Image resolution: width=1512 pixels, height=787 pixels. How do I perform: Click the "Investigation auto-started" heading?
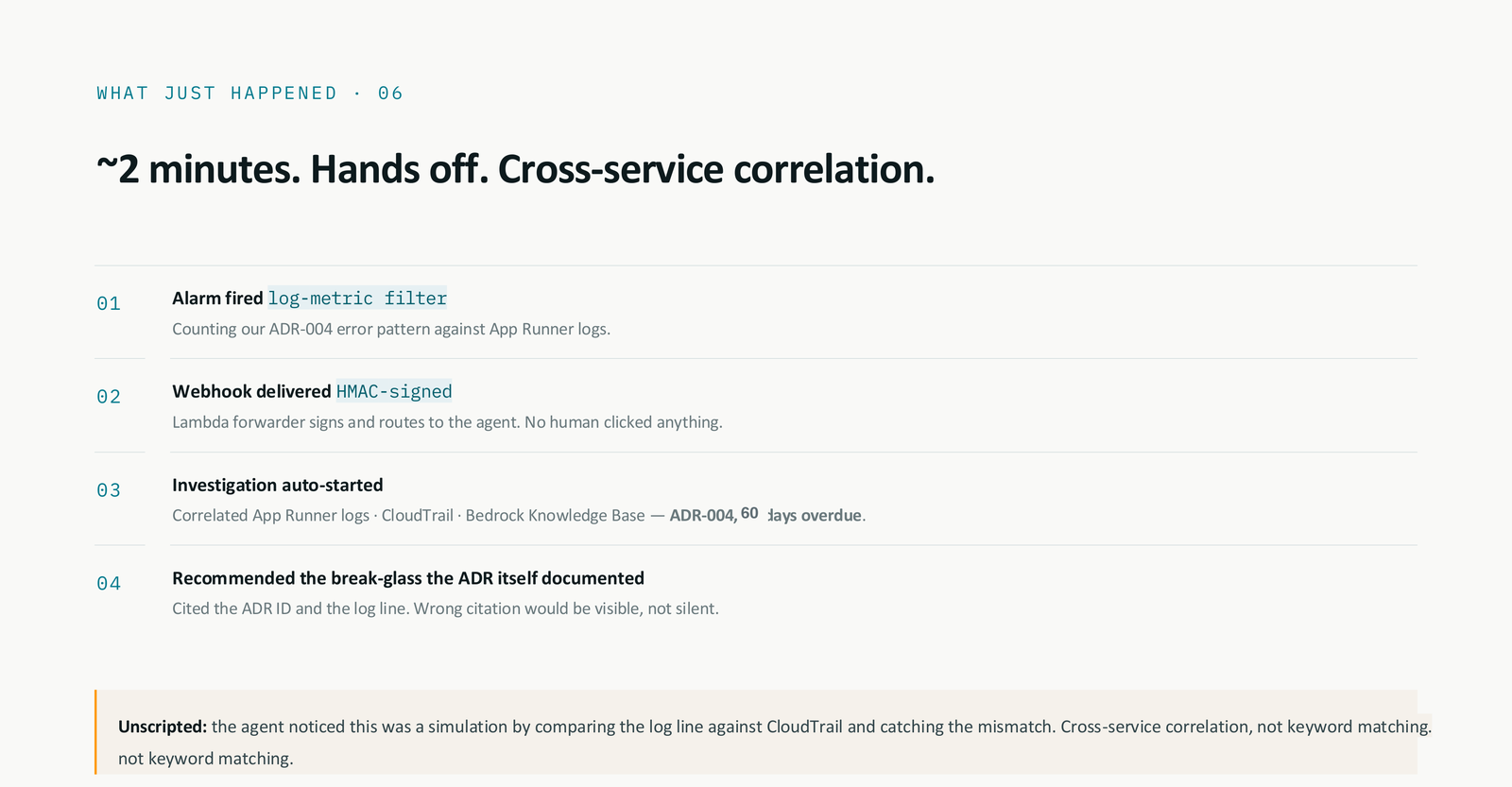277,485
